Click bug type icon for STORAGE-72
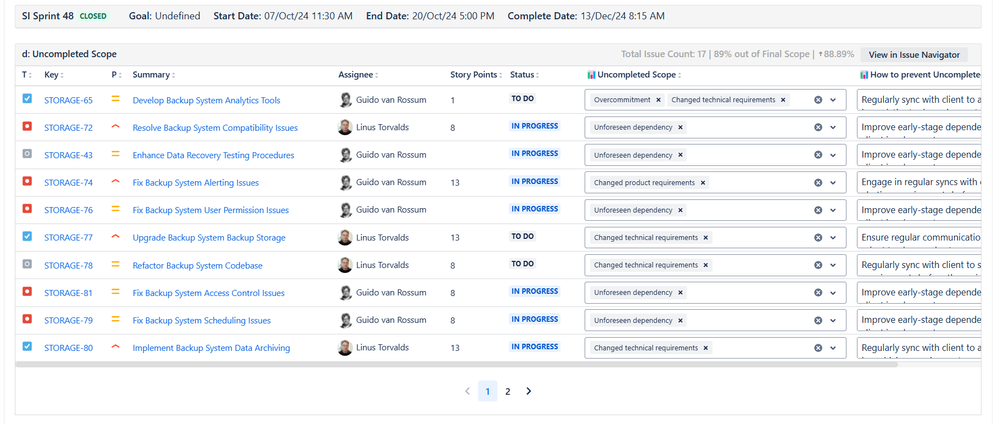The width and height of the screenshot is (998, 424). [27, 127]
